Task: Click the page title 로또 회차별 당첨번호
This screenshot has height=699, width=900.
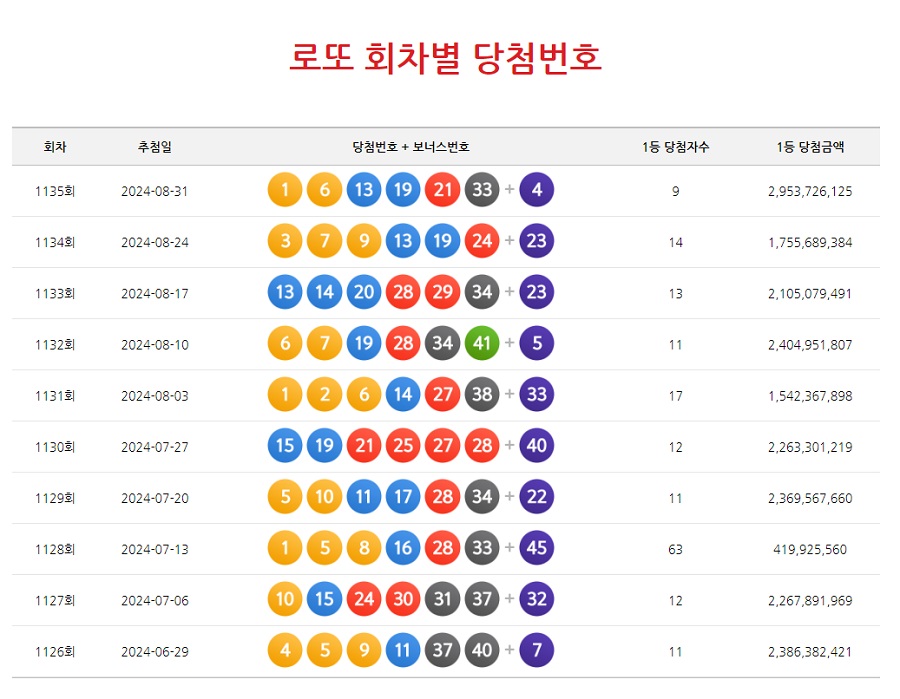Action: tap(450, 58)
